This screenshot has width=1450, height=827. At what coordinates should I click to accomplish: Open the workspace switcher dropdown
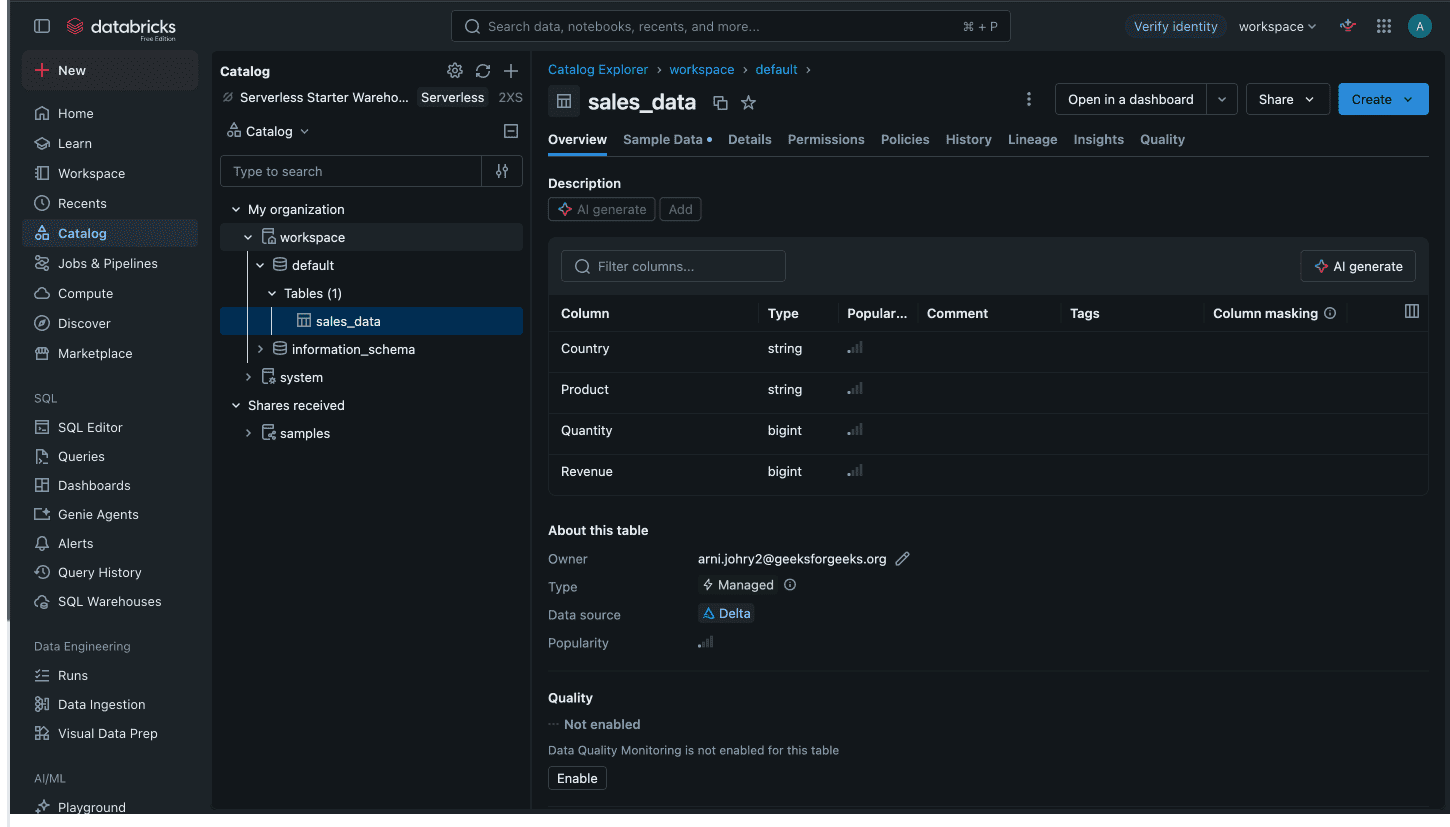click(1277, 26)
